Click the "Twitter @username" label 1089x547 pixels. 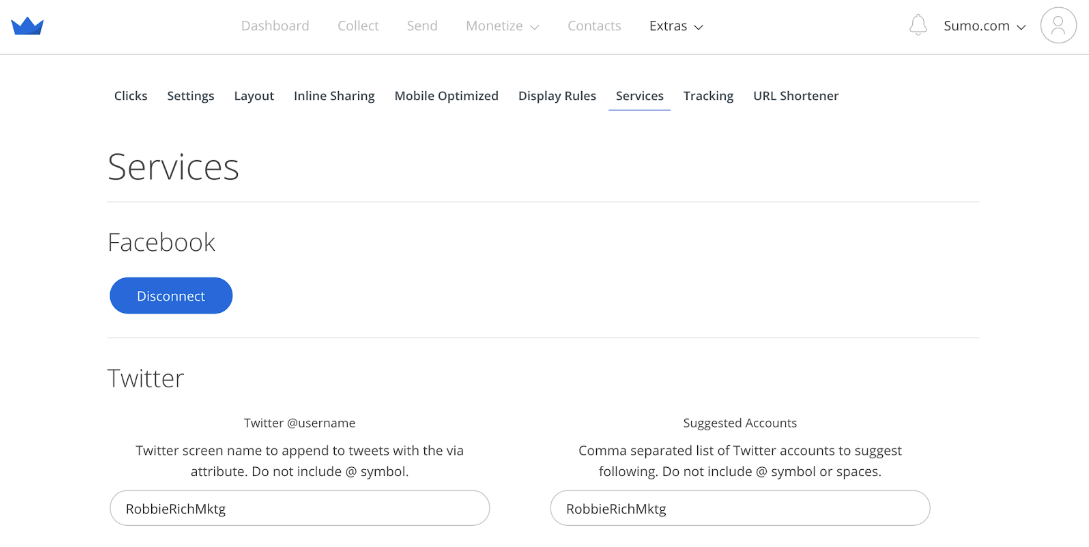[x=299, y=423]
